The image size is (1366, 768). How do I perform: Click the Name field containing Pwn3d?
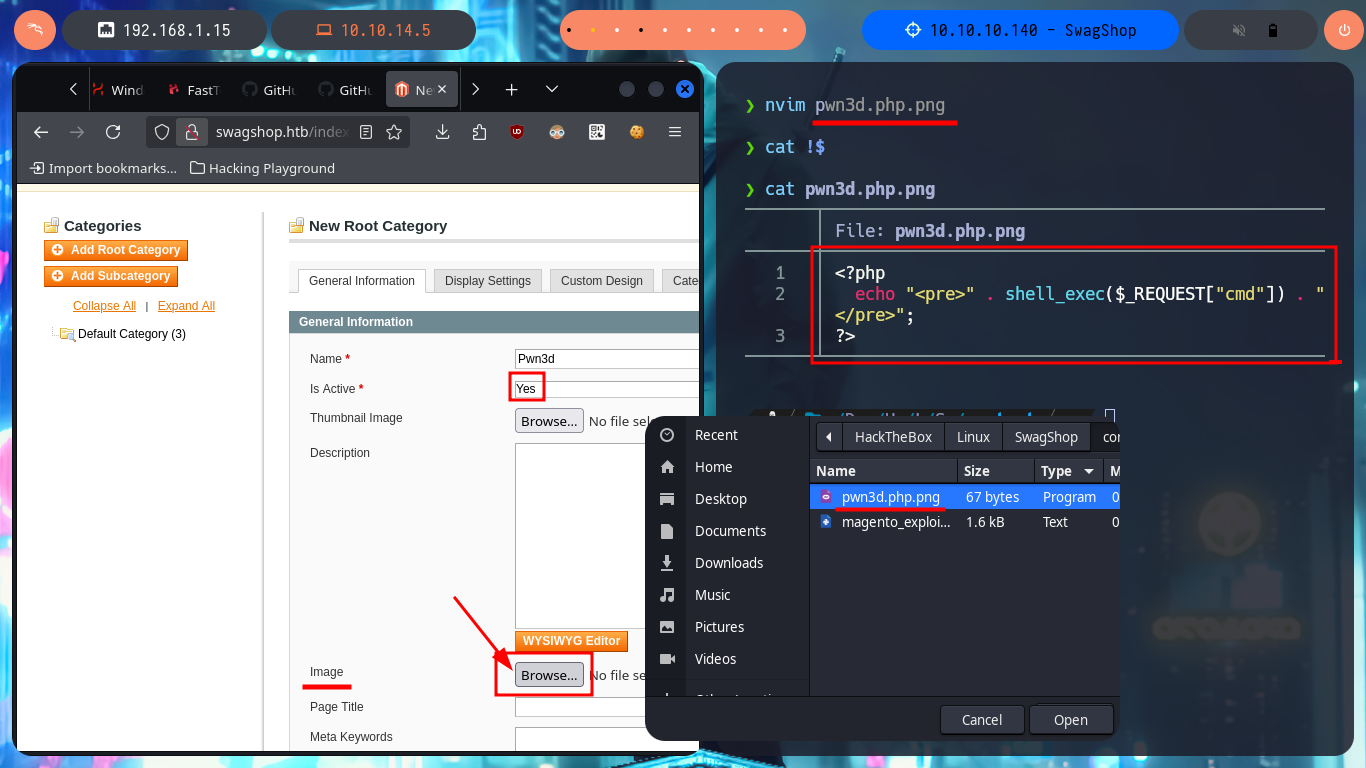click(606, 358)
